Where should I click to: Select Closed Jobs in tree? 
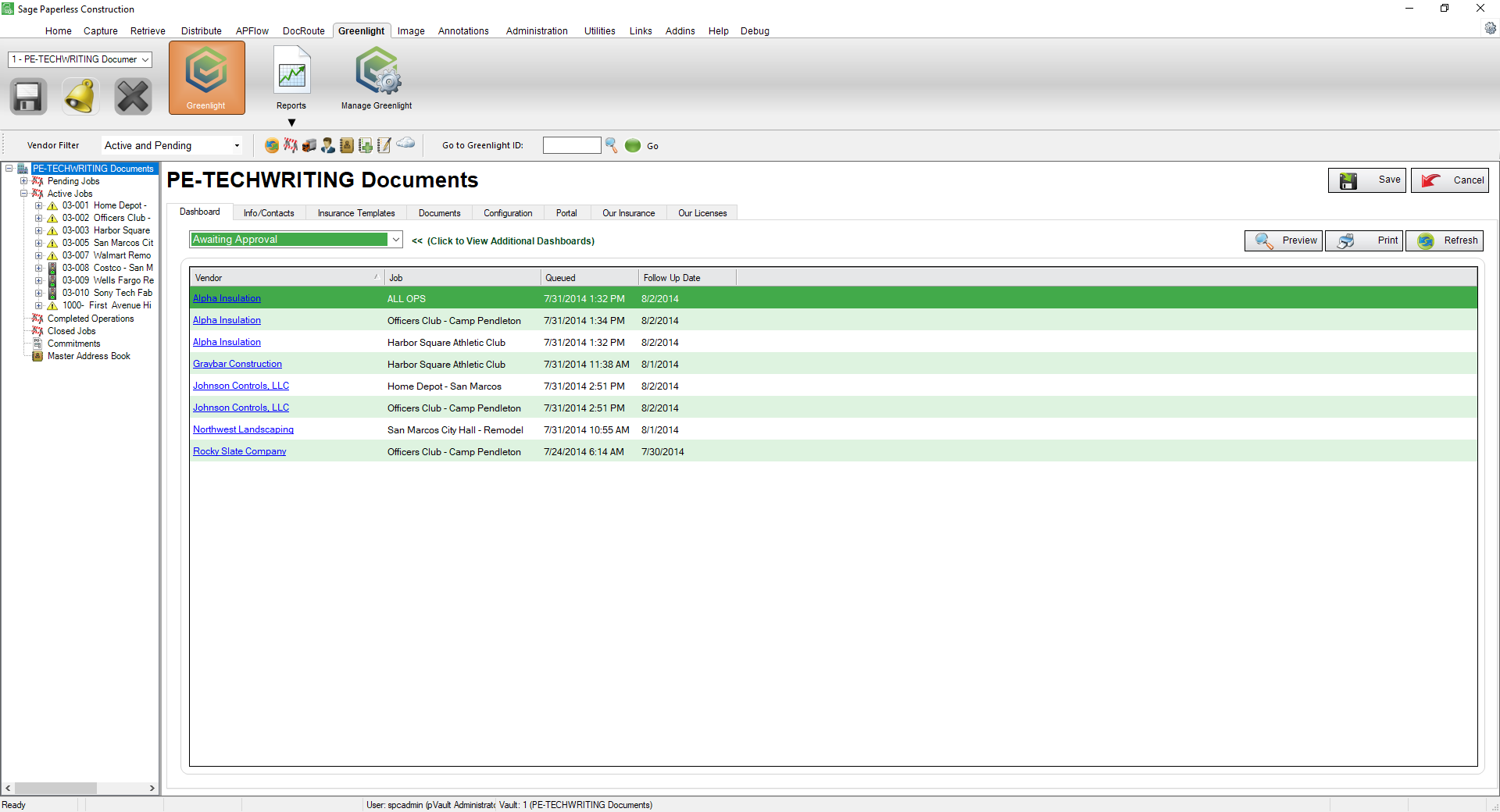coord(72,331)
